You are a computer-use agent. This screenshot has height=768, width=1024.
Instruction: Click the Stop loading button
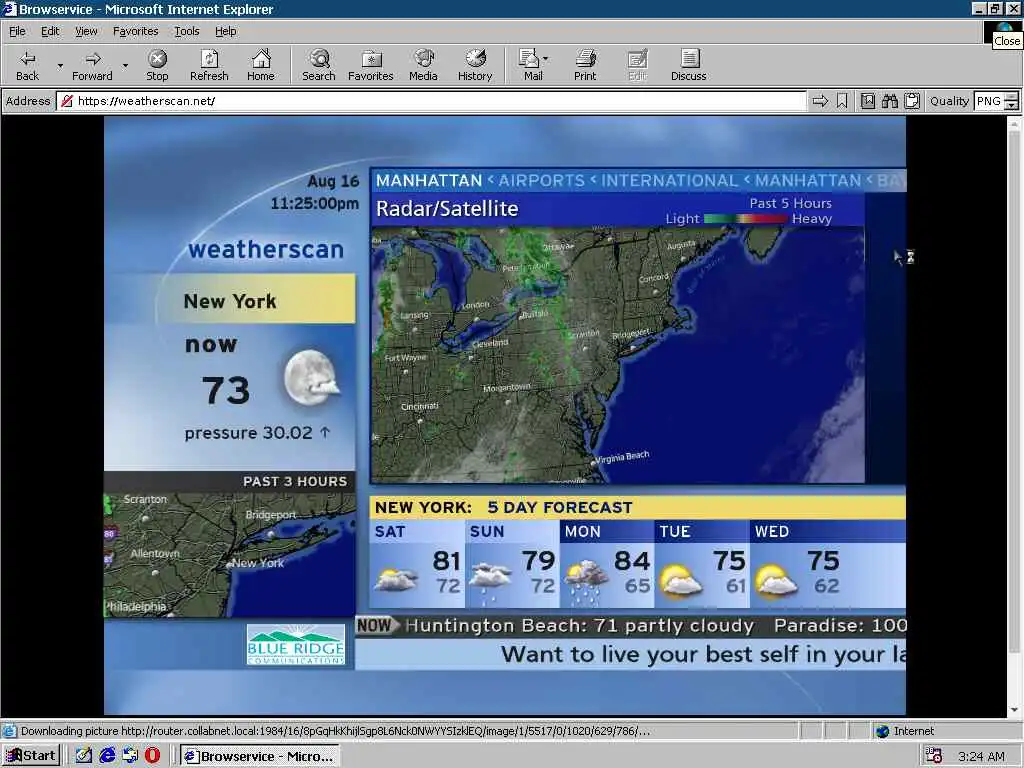pos(157,66)
